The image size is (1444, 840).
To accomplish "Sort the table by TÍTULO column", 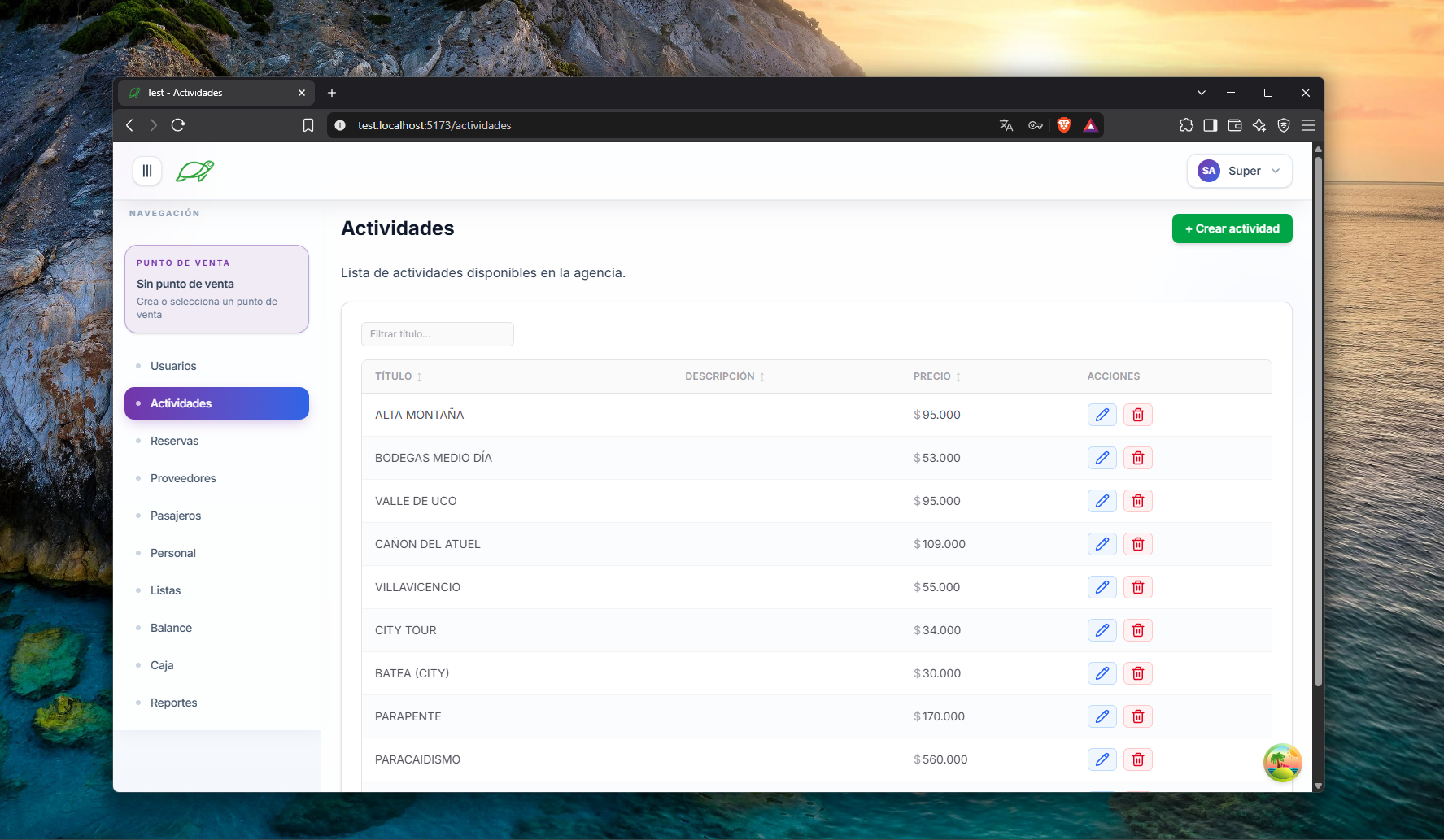I will (398, 376).
